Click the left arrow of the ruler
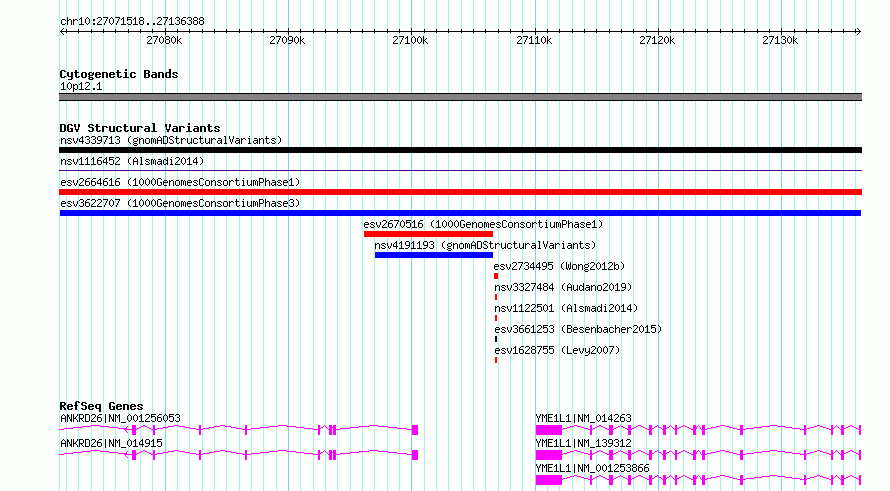Screen dimensions: 890x491 point(62,31)
